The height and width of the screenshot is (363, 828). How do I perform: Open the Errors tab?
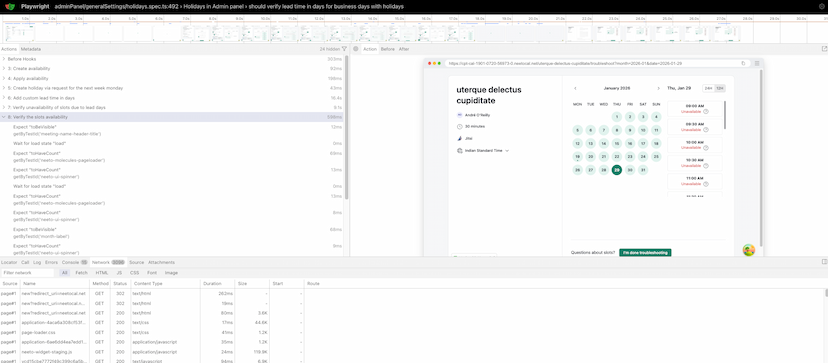tap(51, 262)
